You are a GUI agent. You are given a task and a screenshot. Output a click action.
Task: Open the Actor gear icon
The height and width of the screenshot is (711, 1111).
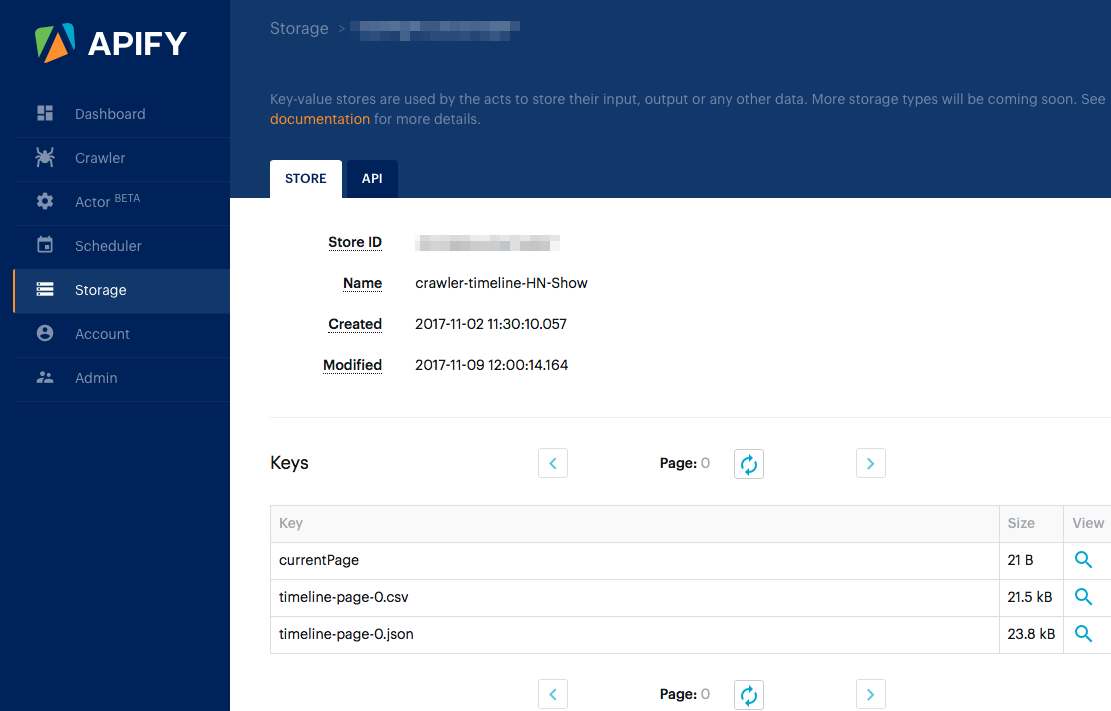click(44, 201)
